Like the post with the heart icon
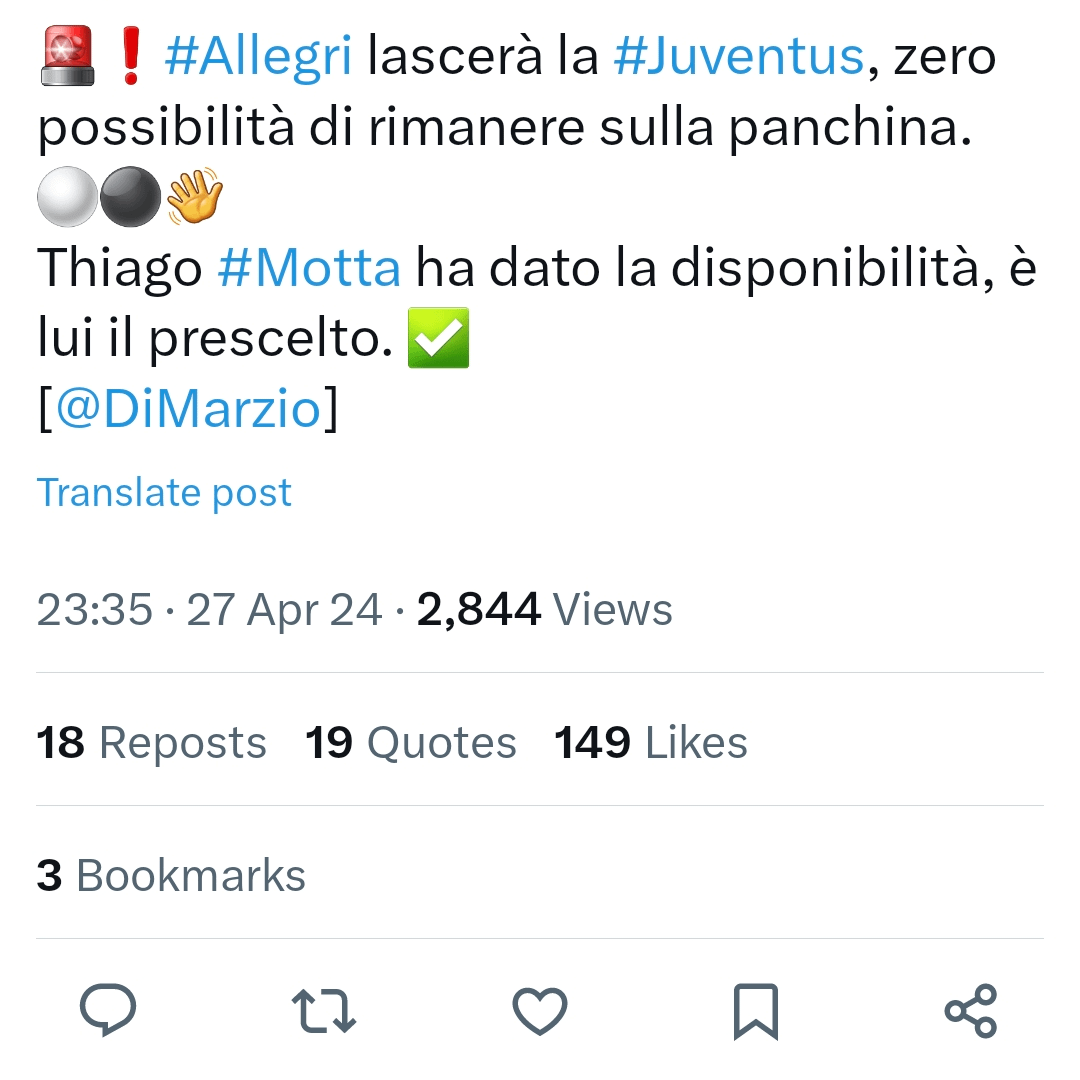The height and width of the screenshot is (1080, 1080). click(540, 1010)
